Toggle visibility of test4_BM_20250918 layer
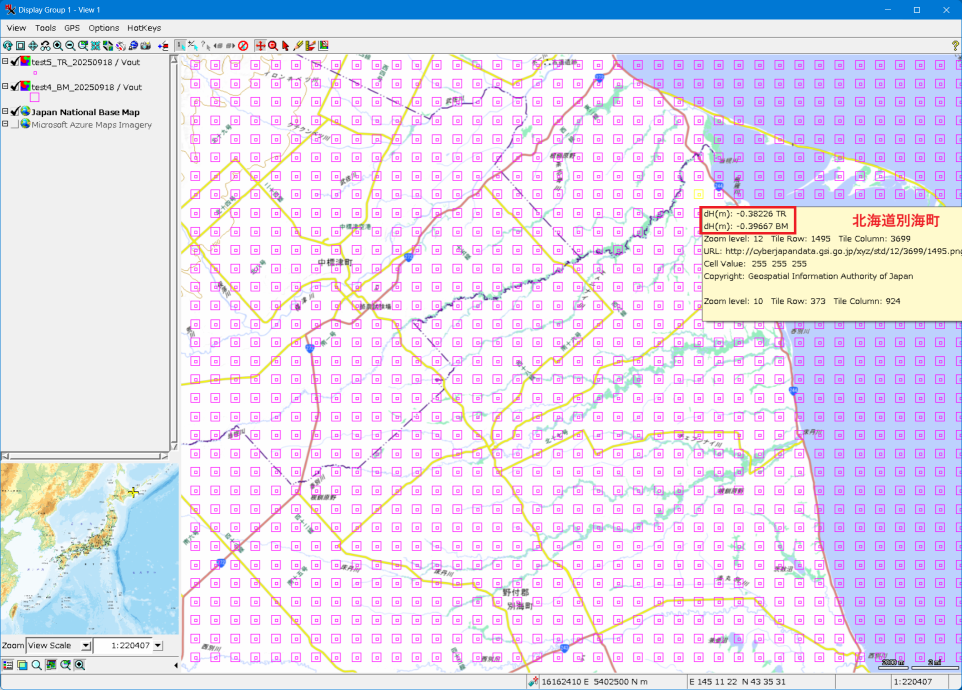This screenshot has height=690, width=962. click(14, 87)
